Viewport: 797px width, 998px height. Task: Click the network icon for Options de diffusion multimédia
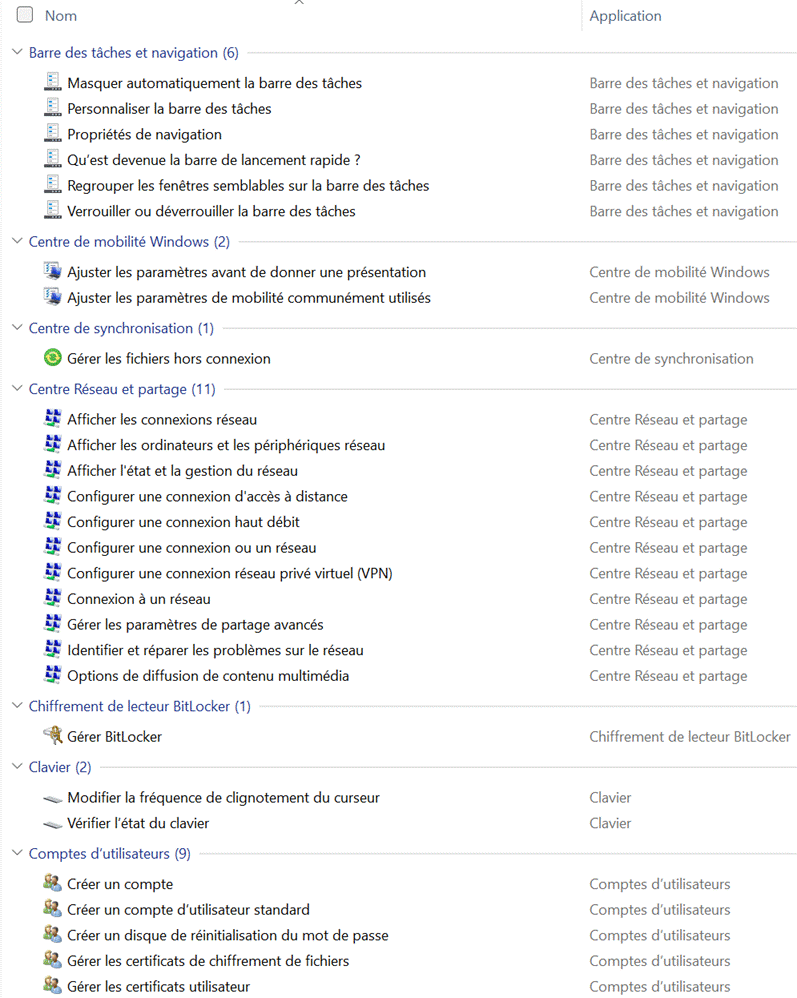click(53, 675)
